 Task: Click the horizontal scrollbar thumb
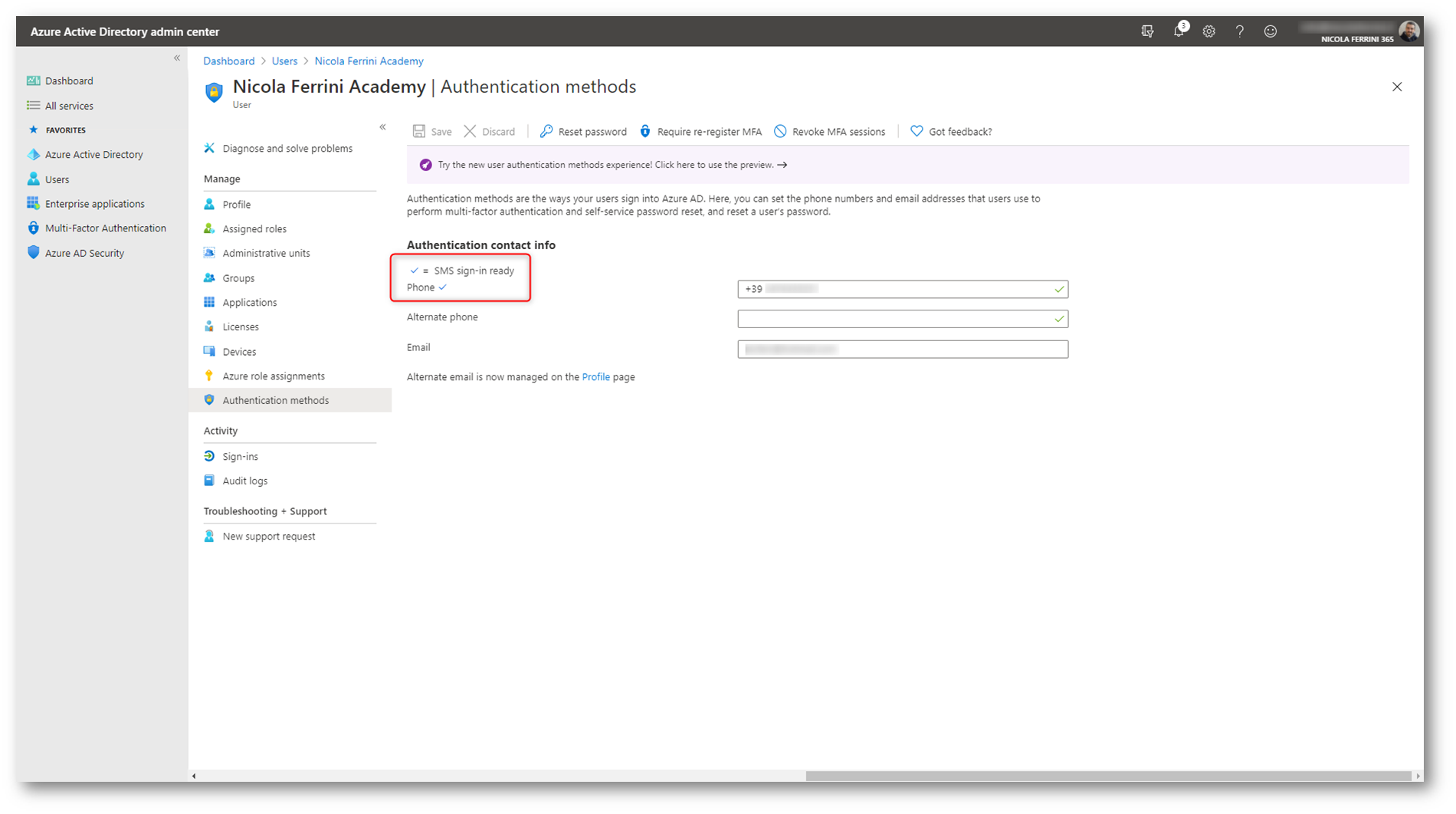(1108, 776)
